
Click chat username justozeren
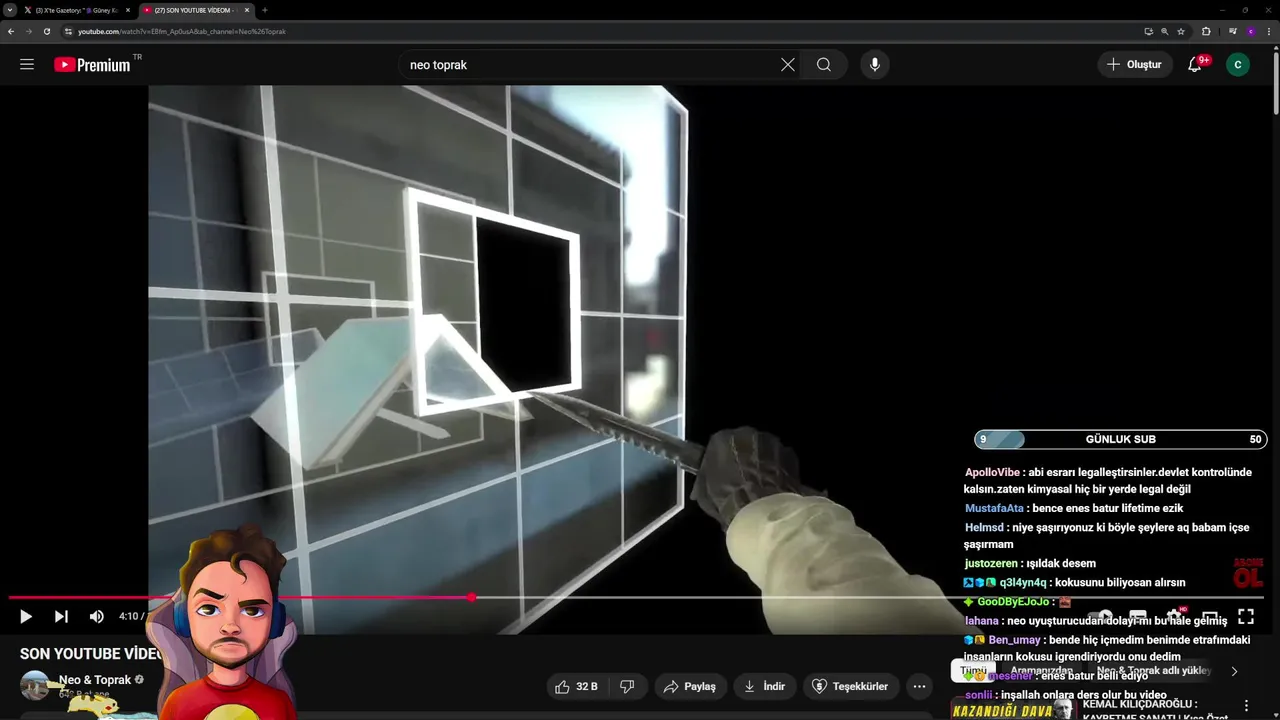pos(991,563)
